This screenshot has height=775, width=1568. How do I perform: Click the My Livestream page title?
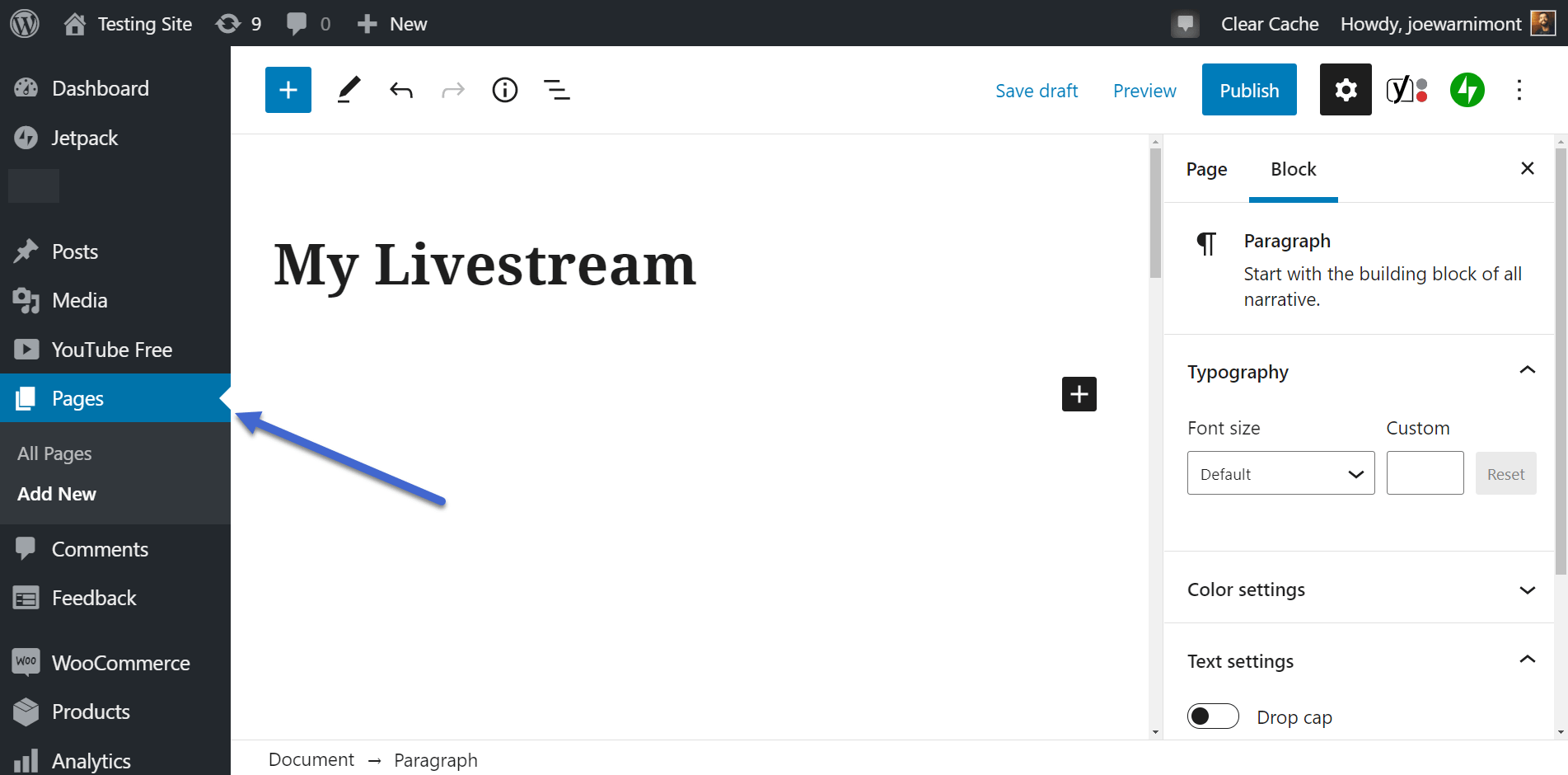[x=485, y=265]
